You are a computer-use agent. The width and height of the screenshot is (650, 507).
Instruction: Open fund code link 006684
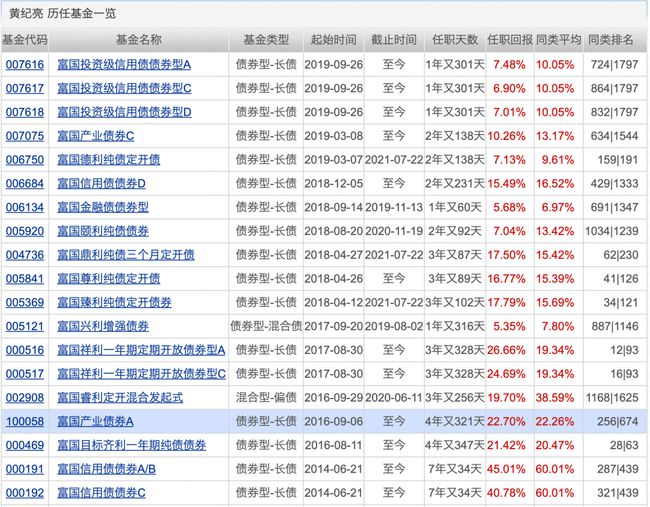point(25,184)
